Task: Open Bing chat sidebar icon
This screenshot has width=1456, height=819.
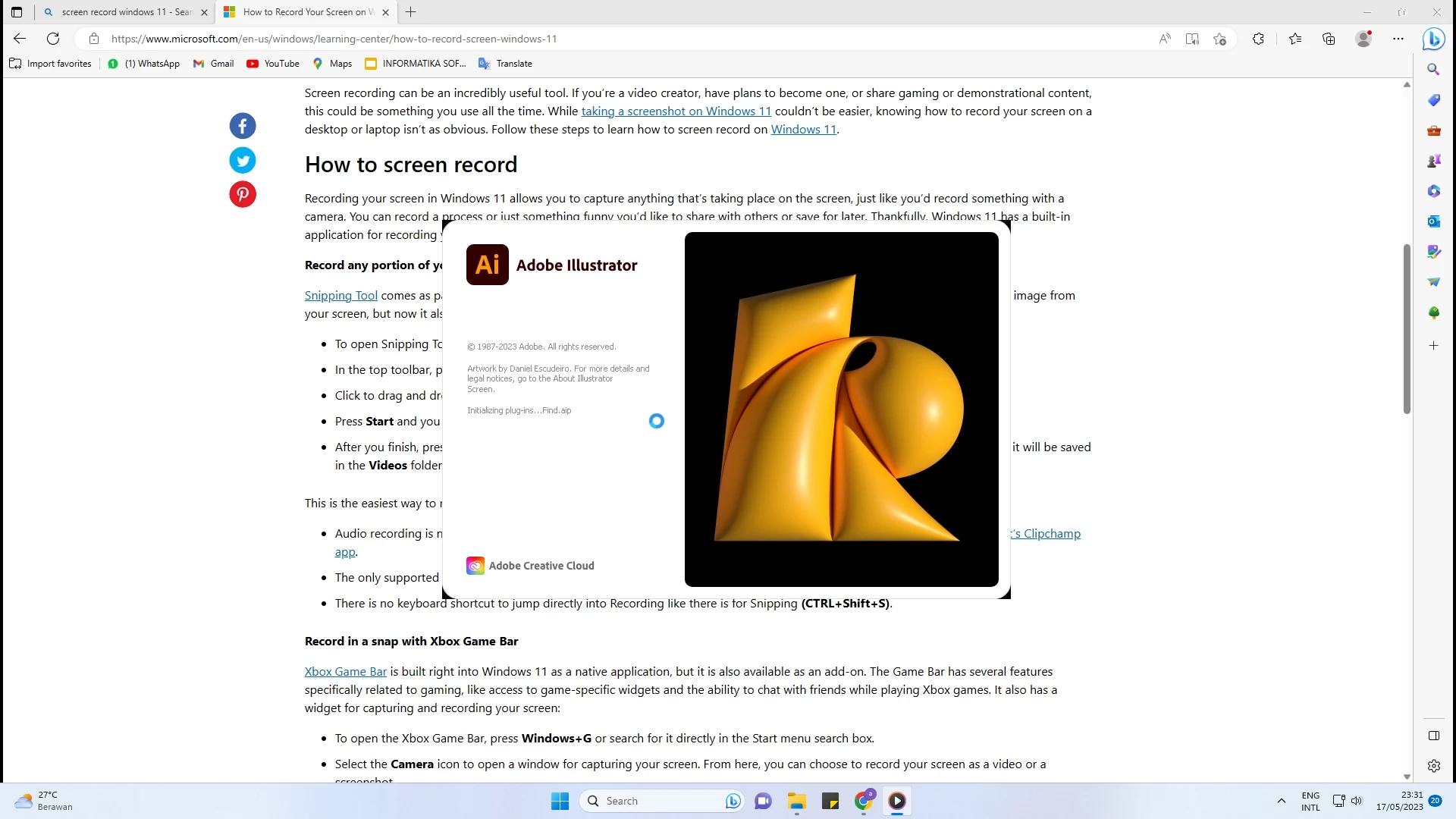Action: (x=1432, y=39)
